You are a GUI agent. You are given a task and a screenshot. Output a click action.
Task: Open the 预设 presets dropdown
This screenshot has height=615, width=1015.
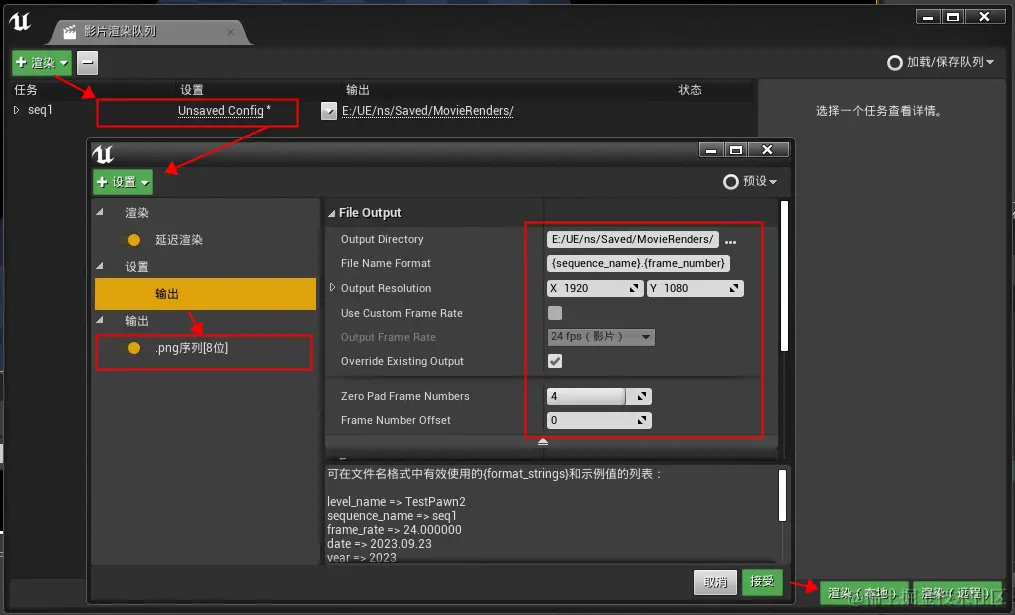[x=750, y=181]
